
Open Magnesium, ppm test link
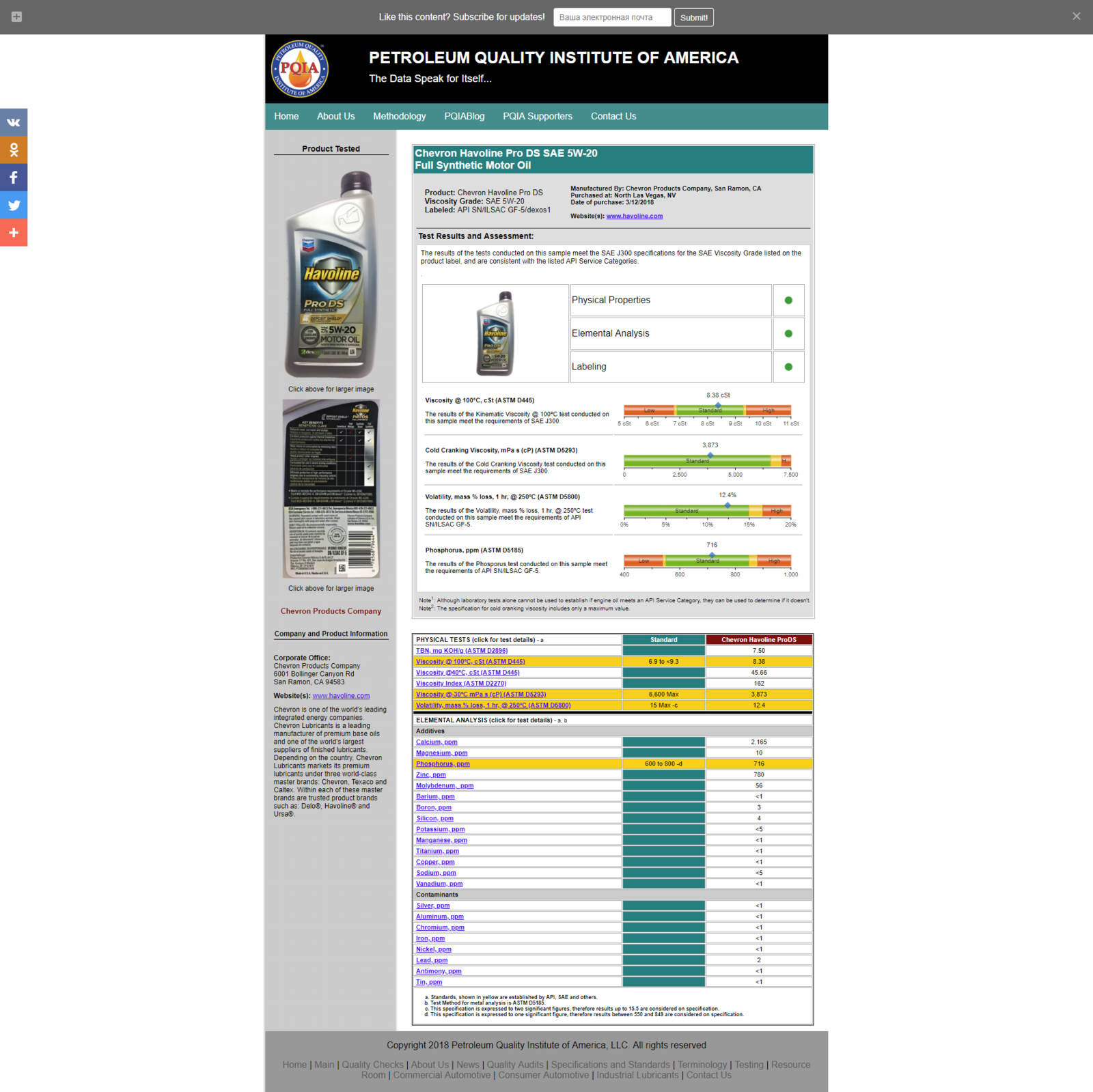442,753
